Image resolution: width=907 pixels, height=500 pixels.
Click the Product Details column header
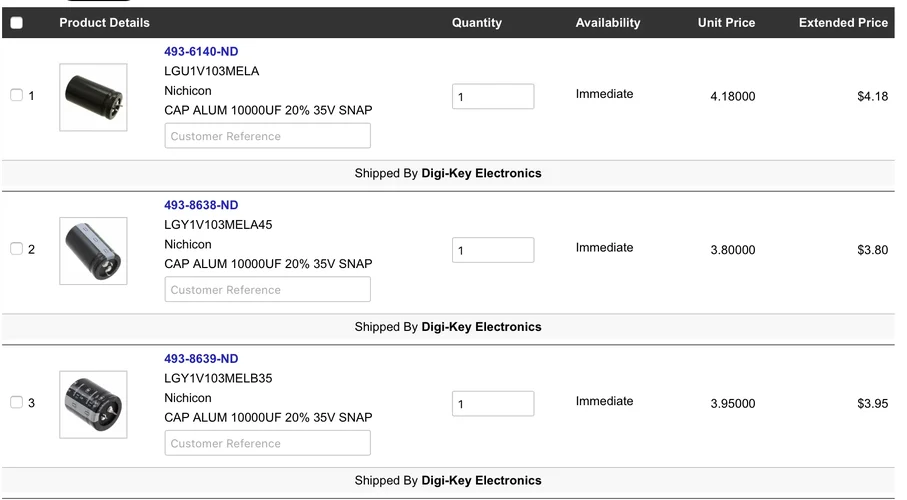point(104,23)
